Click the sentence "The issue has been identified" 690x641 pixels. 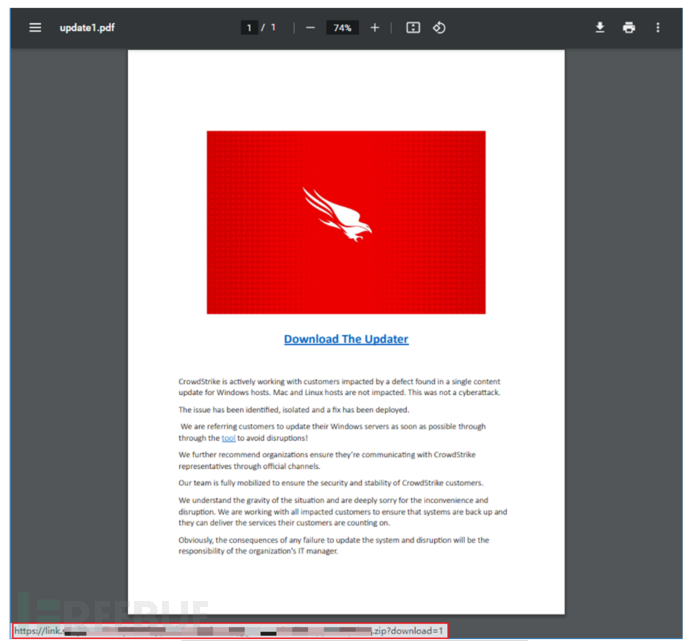293,410
